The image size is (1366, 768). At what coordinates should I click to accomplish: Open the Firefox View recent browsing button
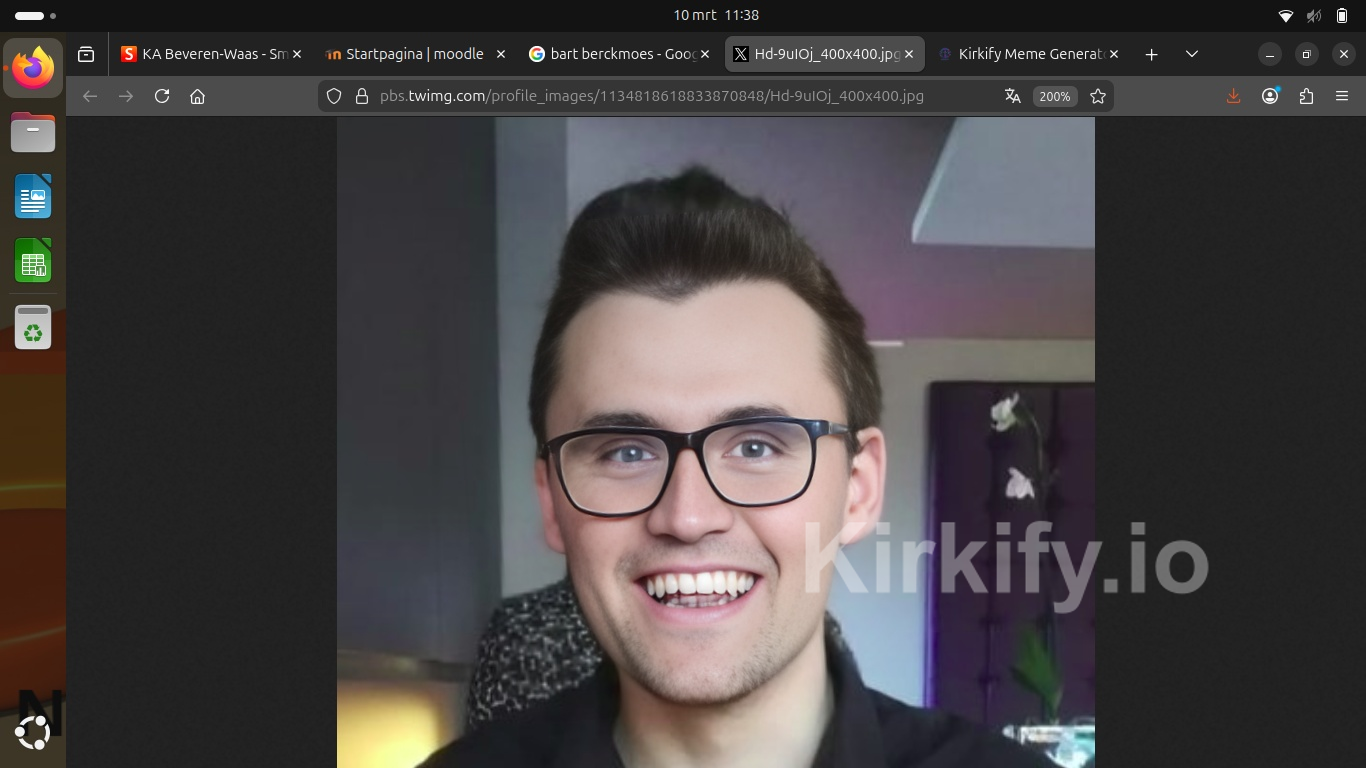point(86,54)
